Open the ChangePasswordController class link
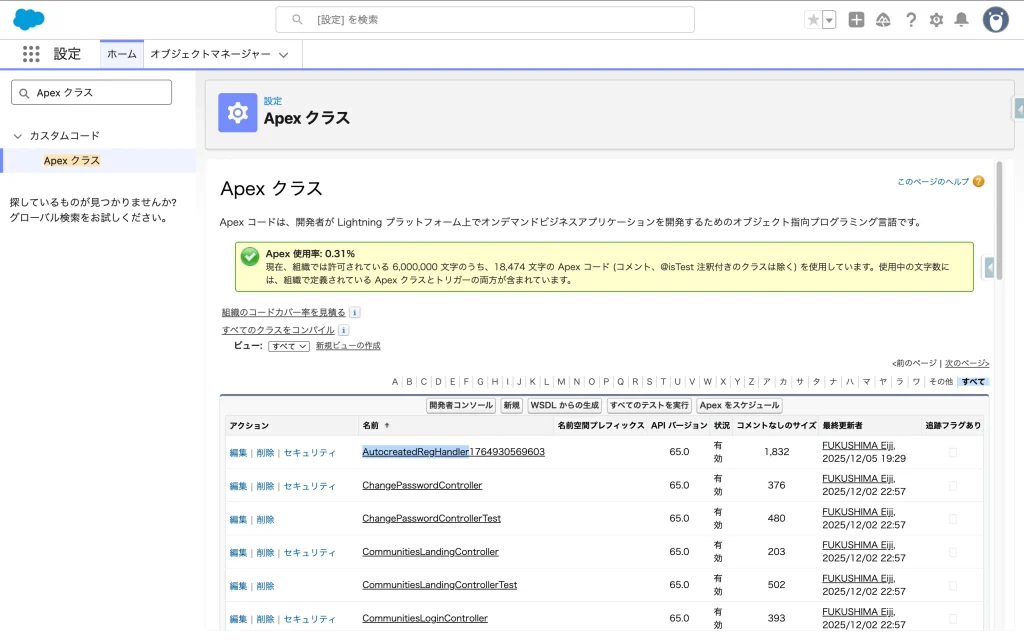Screen dimensions: 1024x640 point(422,485)
